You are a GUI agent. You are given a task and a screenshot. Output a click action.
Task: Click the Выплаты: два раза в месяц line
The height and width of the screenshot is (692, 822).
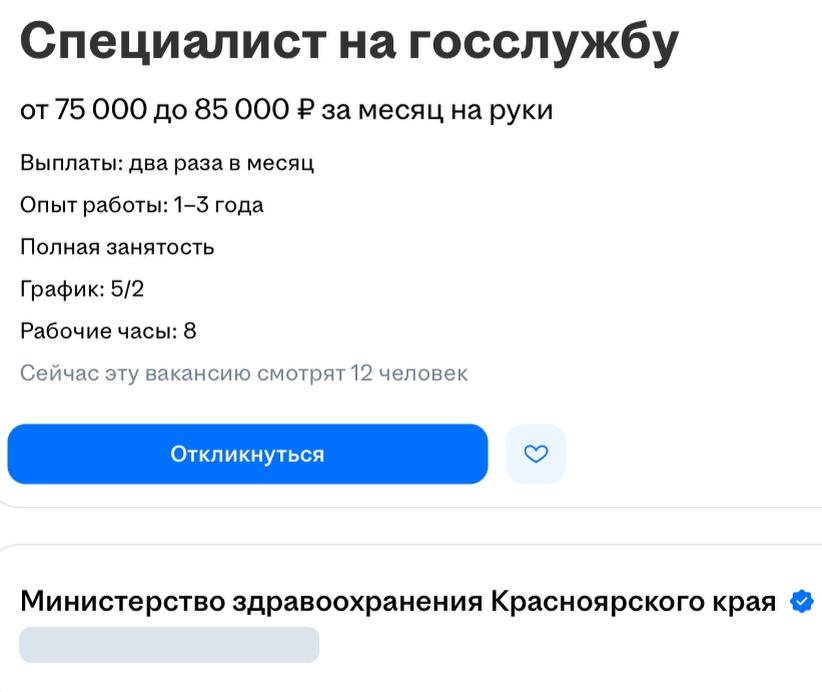[x=167, y=163]
